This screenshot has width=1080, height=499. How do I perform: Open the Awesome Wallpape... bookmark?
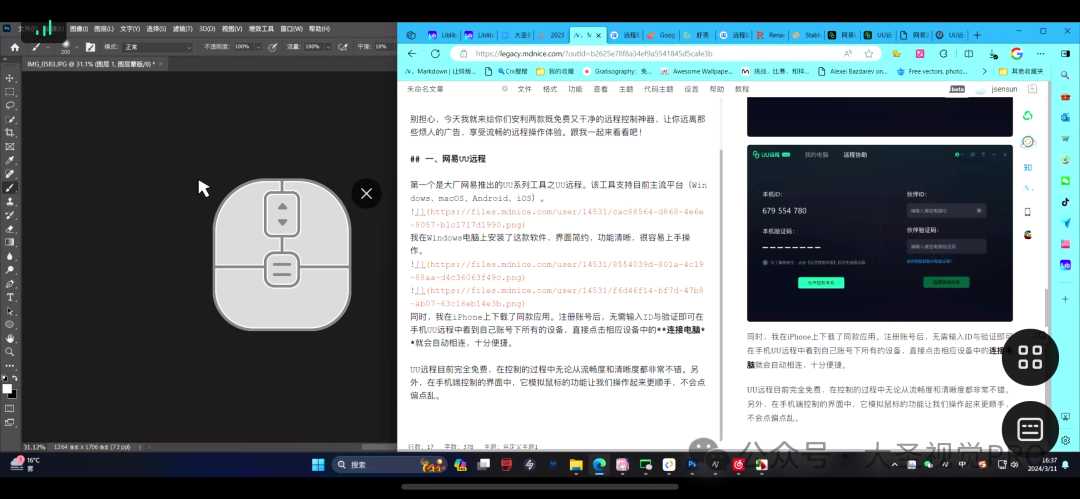696,71
